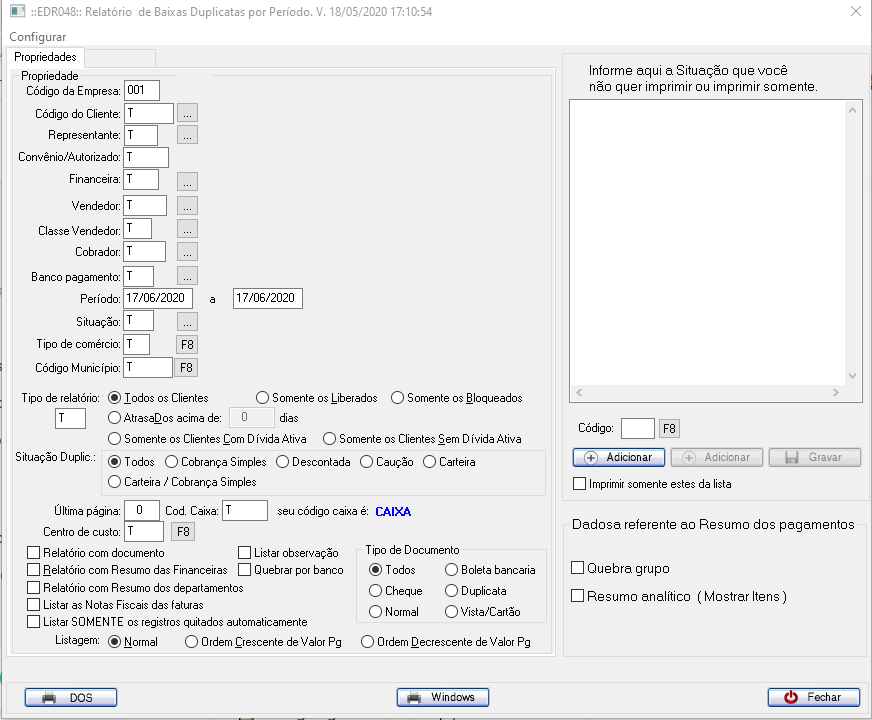872x720 pixels.
Task: Click F8 beside Tipo de comércio
Action: click(187, 345)
